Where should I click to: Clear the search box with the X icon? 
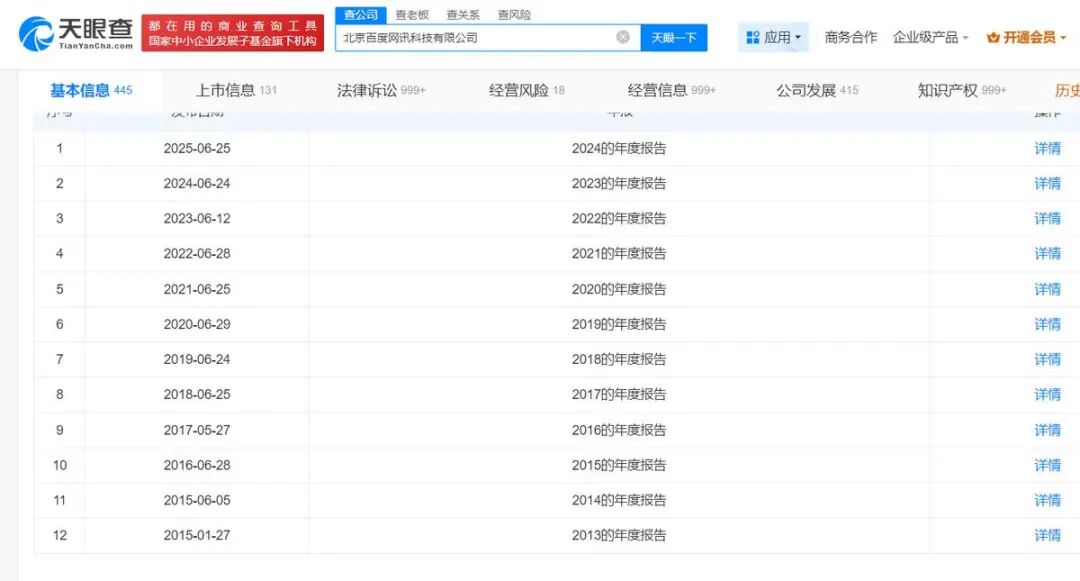point(623,37)
